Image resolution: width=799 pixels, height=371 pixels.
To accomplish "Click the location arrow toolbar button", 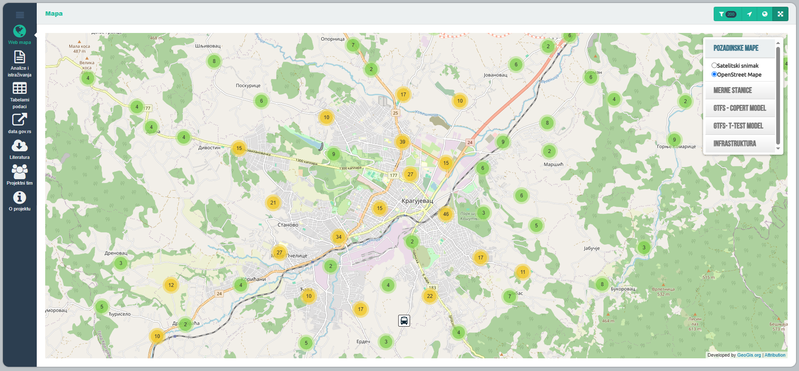I will coord(749,14).
